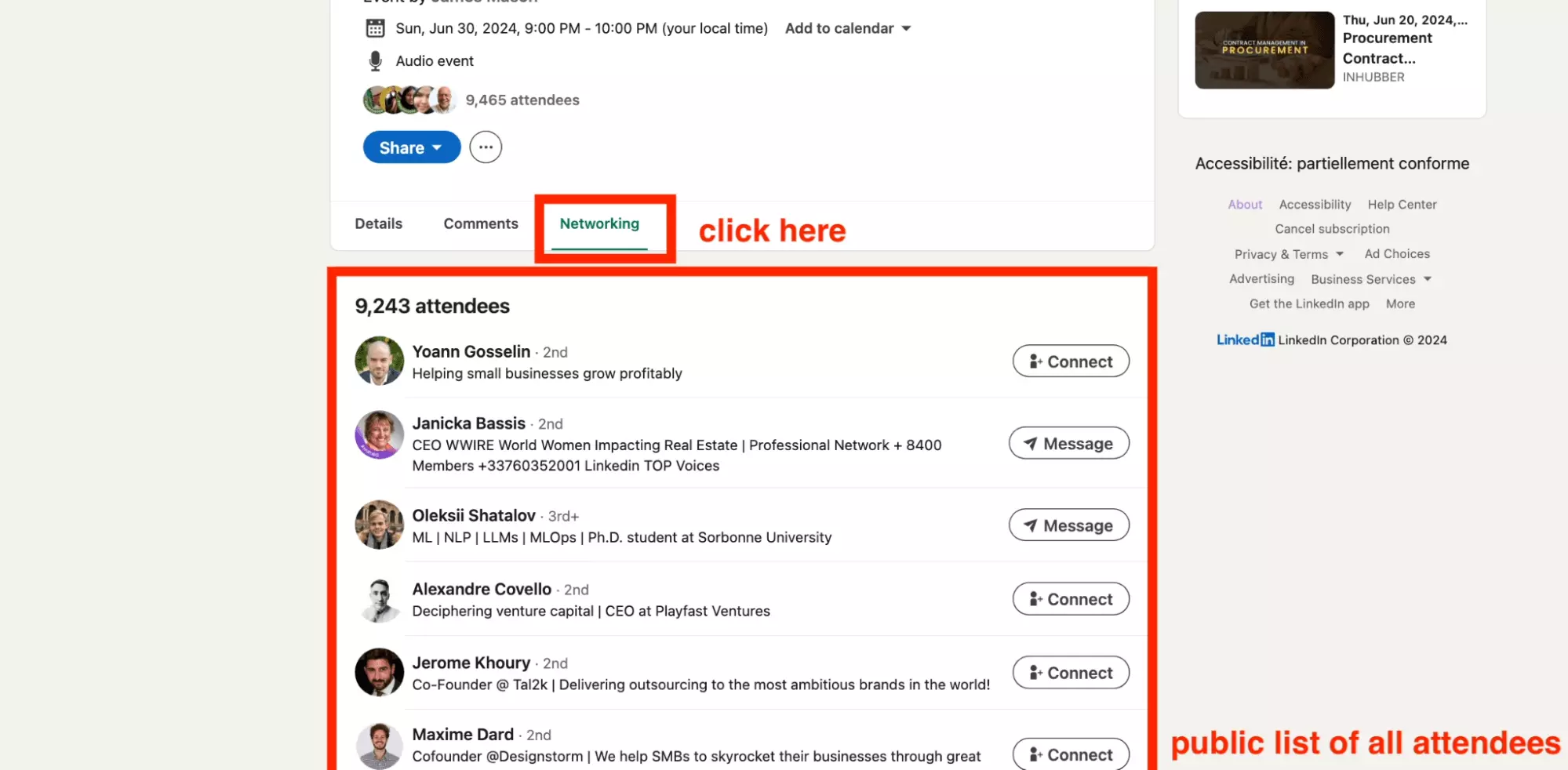Open the Comments tab
This screenshot has height=770, width=1568.
[481, 224]
